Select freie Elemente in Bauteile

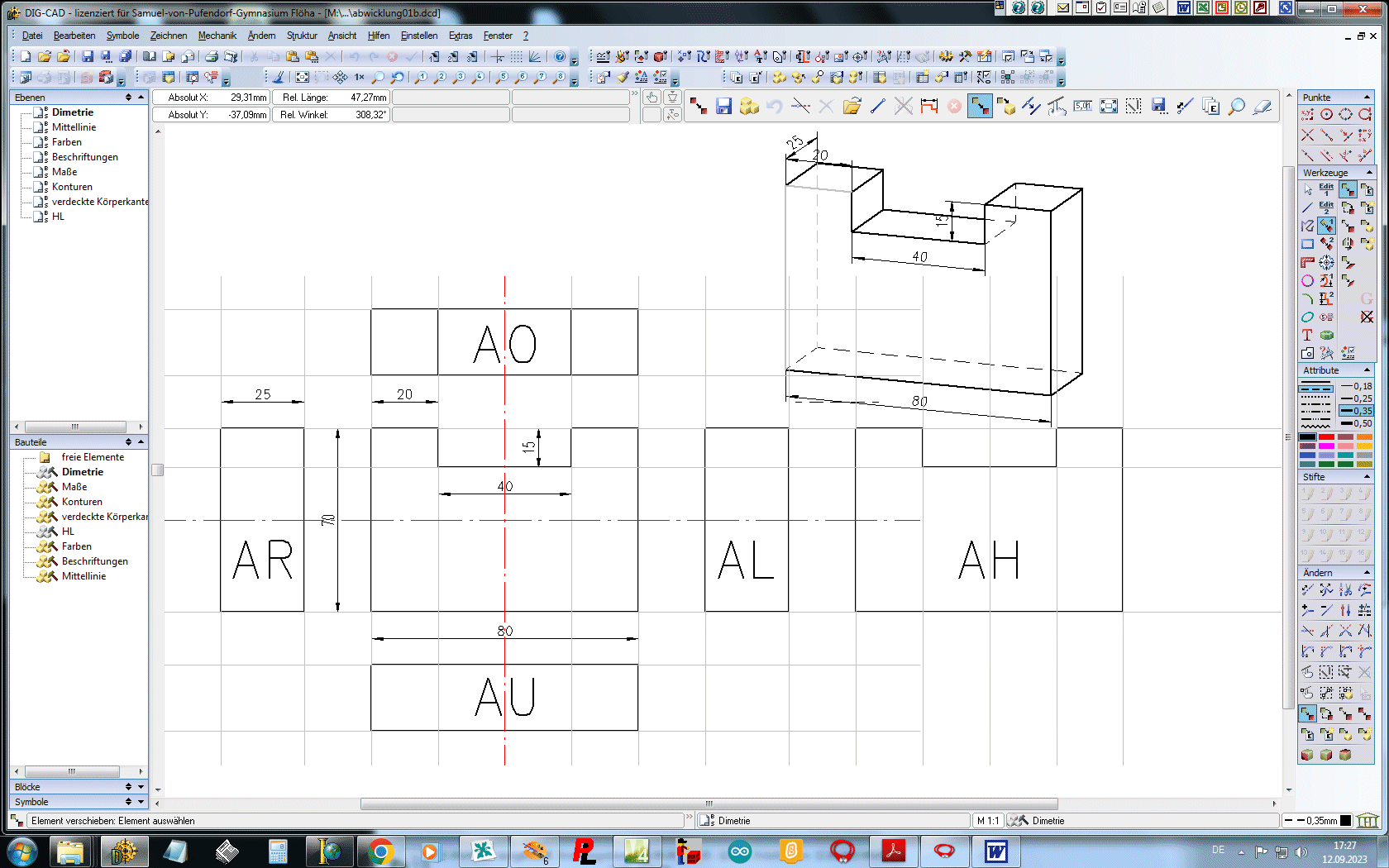pos(93,457)
